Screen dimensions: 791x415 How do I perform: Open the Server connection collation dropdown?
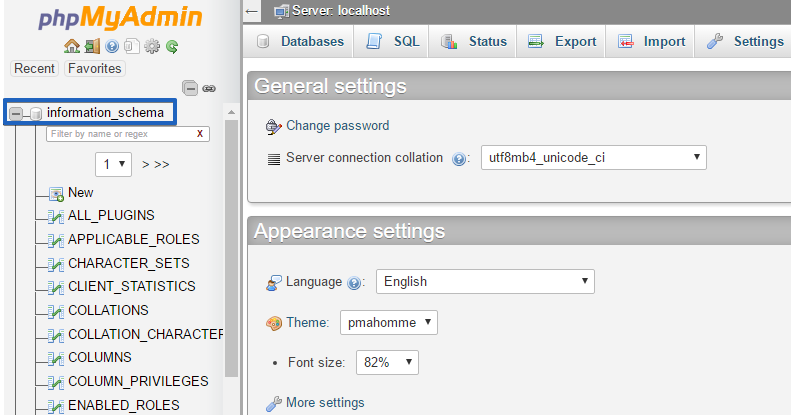point(593,157)
